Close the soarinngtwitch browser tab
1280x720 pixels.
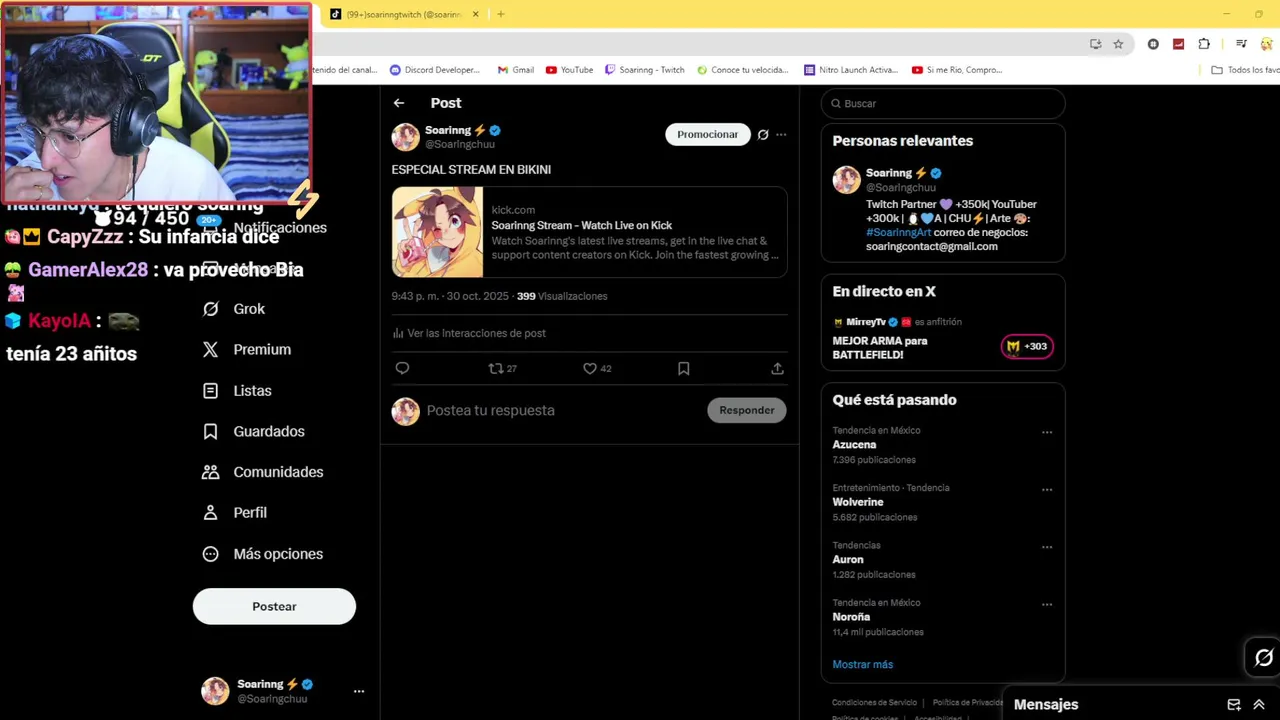point(476,14)
